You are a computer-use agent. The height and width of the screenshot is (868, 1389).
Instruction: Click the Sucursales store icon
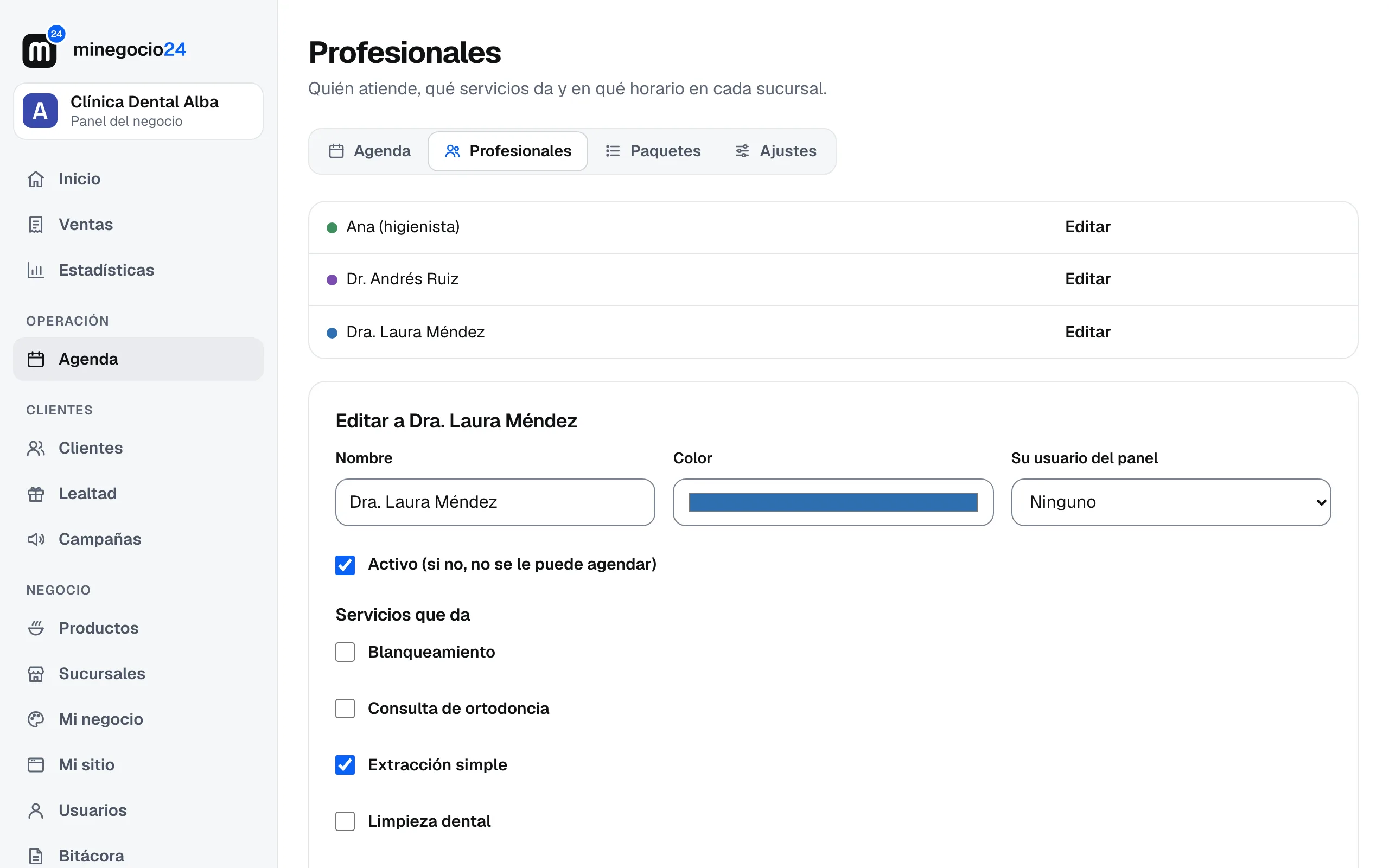pos(36,673)
